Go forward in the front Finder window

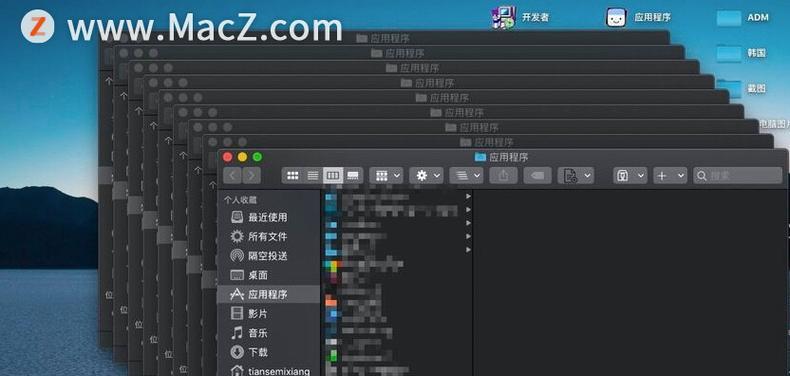[251, 175]
